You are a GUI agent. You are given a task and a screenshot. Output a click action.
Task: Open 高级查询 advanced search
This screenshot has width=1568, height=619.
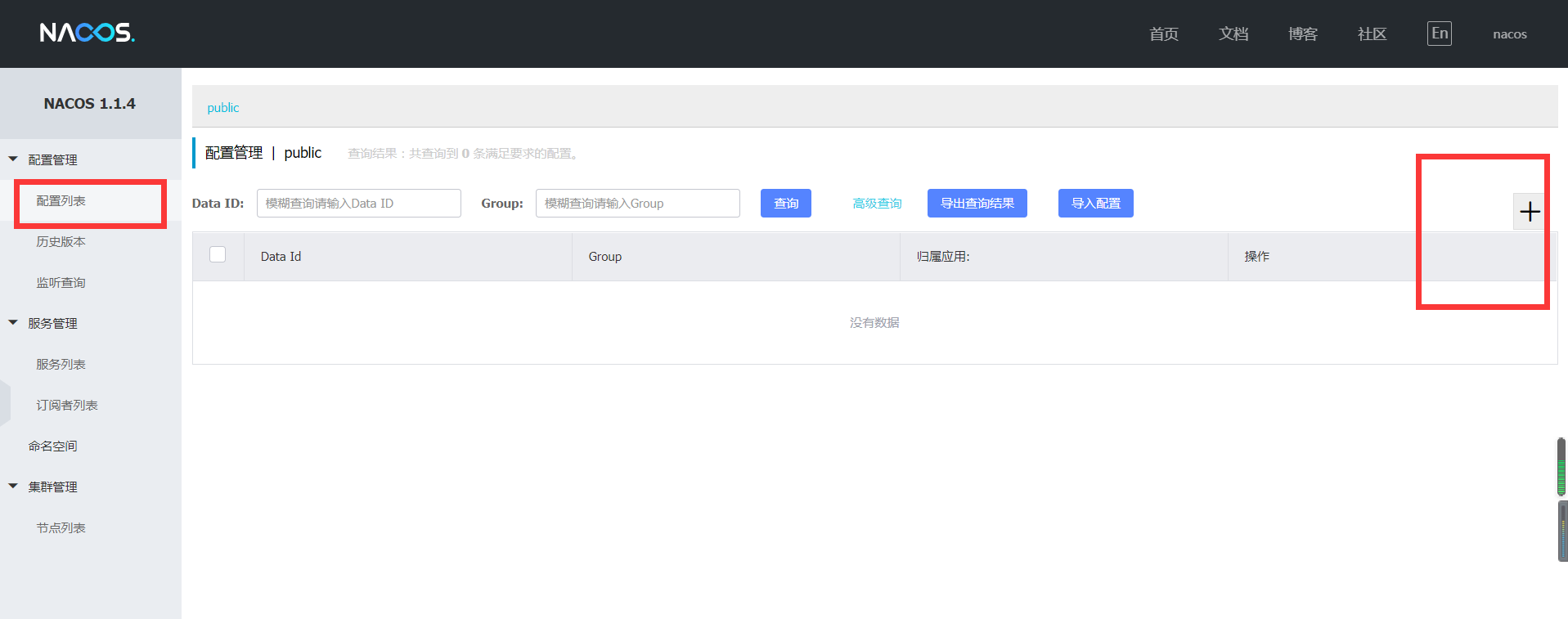tap(877, 204)
